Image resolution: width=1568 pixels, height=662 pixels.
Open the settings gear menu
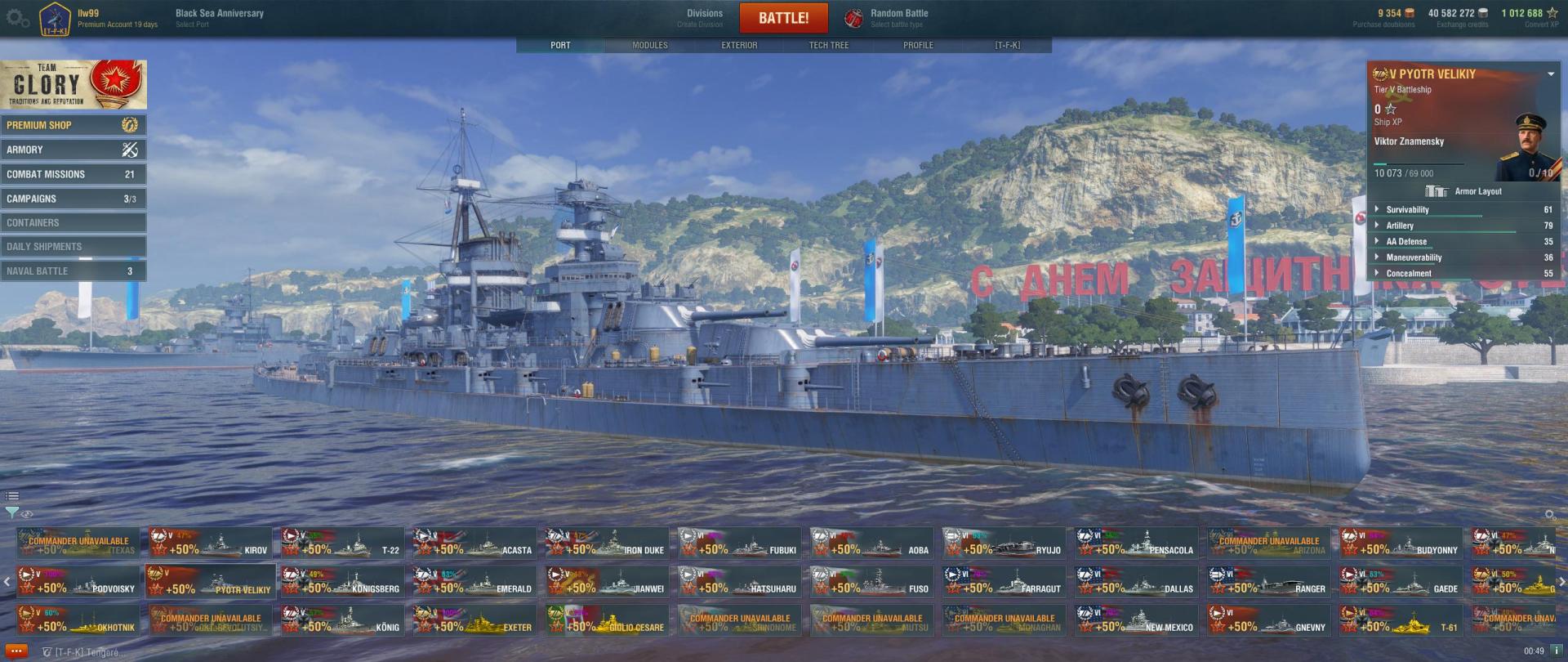point(17,18)
